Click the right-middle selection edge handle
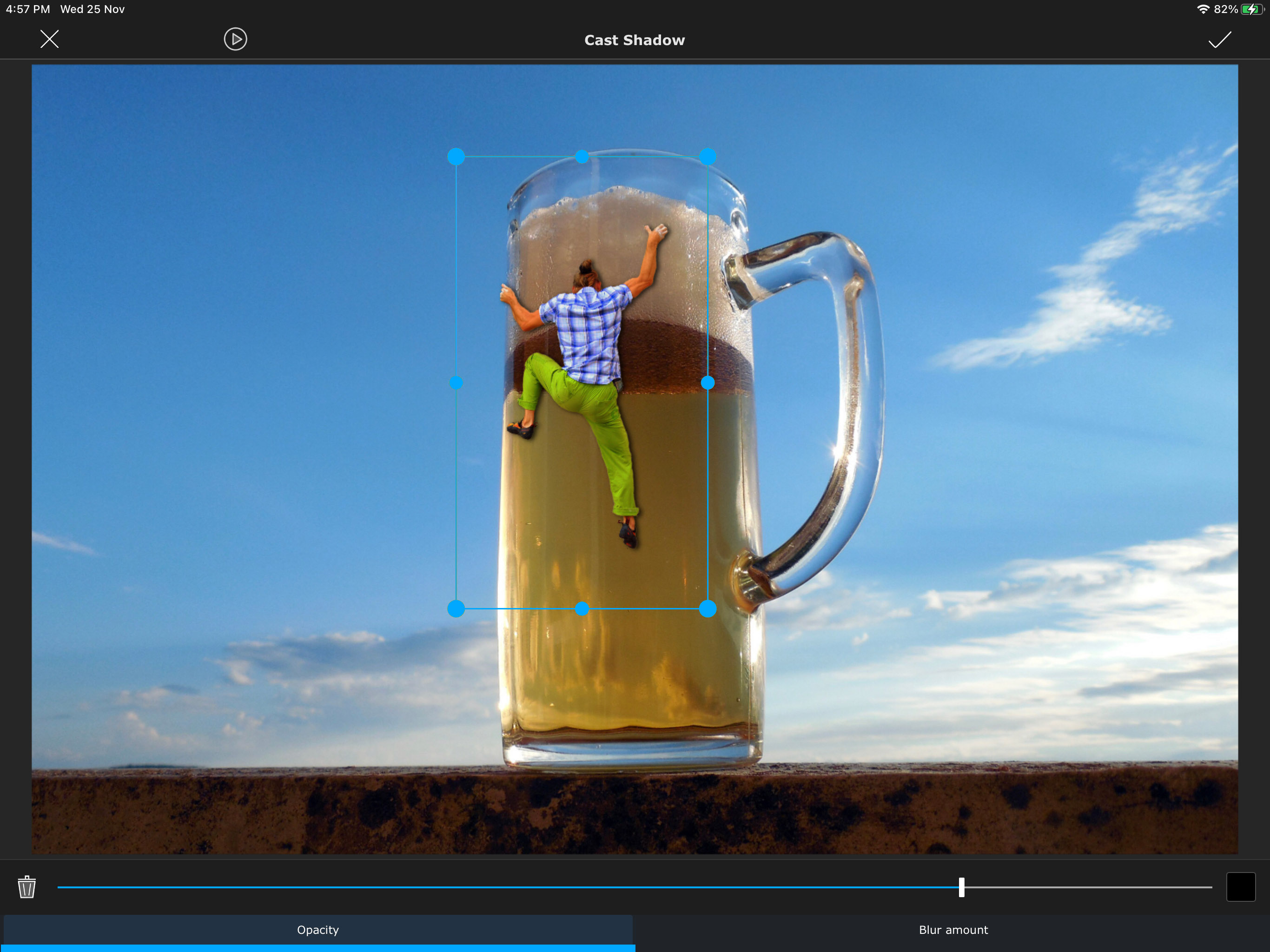The height and width of the screenshot is (952, 1270). (708, 383)
